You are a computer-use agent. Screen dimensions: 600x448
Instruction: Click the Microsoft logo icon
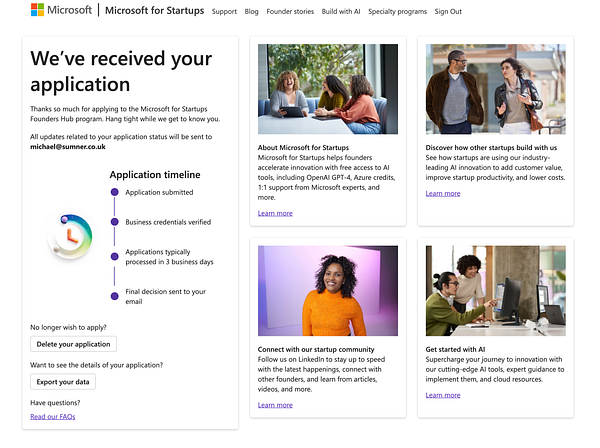coord(38,10)
